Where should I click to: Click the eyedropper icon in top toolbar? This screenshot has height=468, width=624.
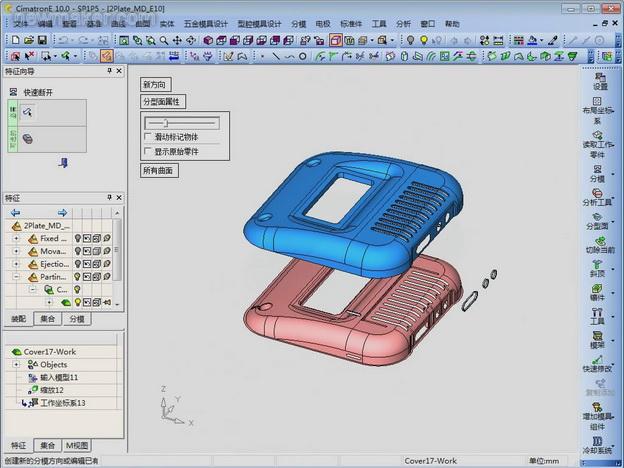pyautogui.click(x=553, y=40)
